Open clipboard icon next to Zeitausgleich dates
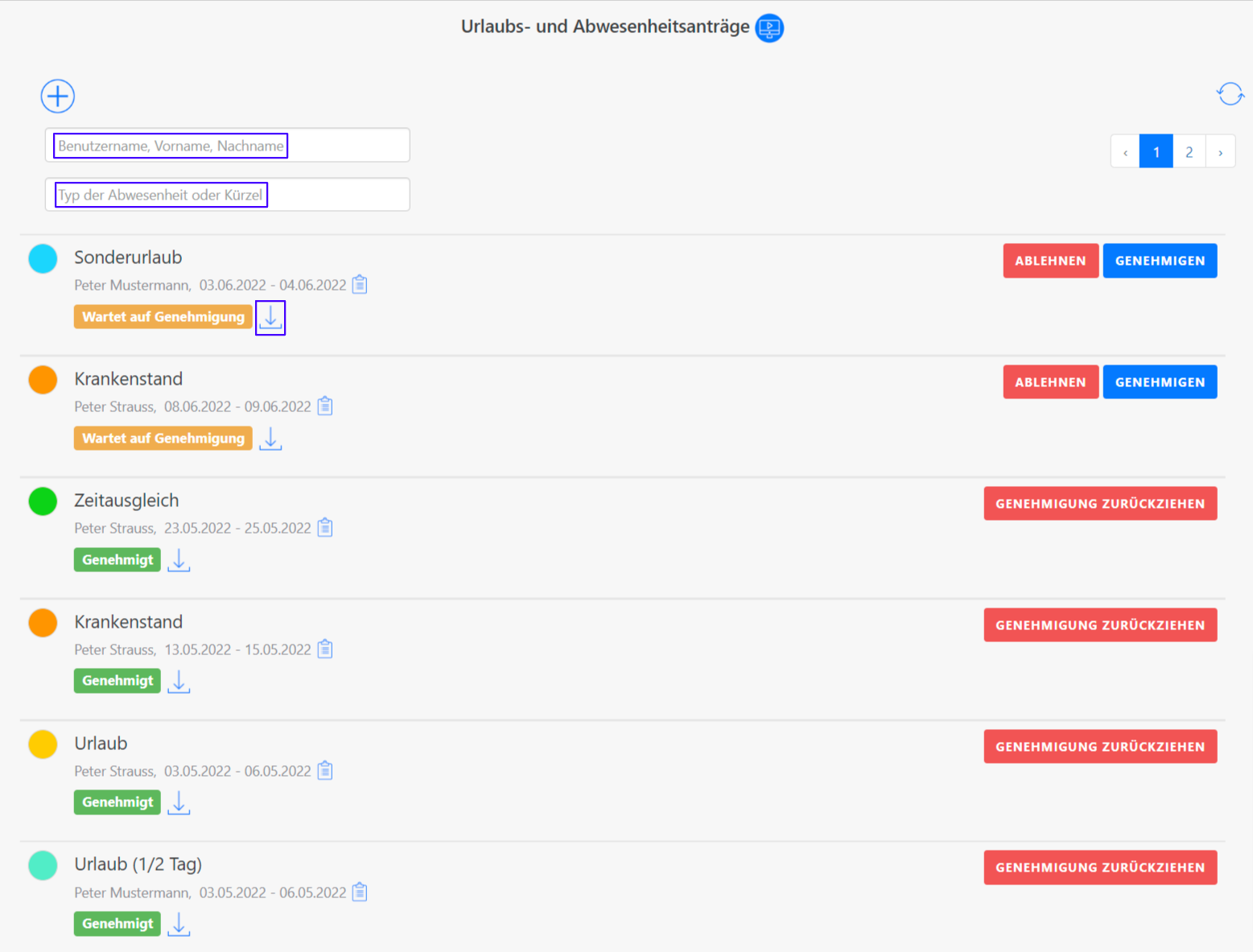 pos(325,528)
